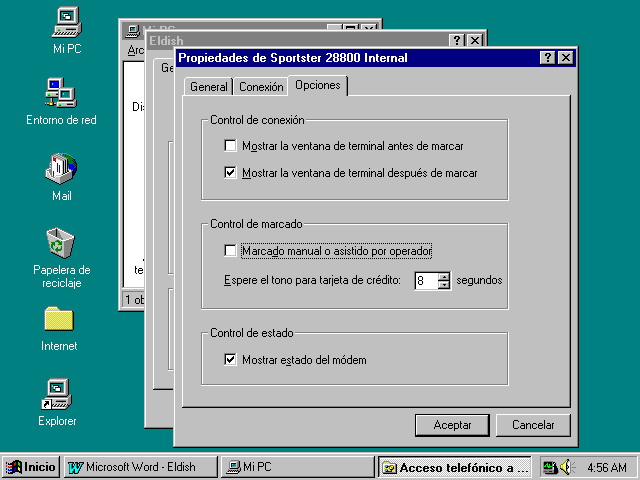Click the Cancelar button
640x480 pixels.
[x=533, y=425]
